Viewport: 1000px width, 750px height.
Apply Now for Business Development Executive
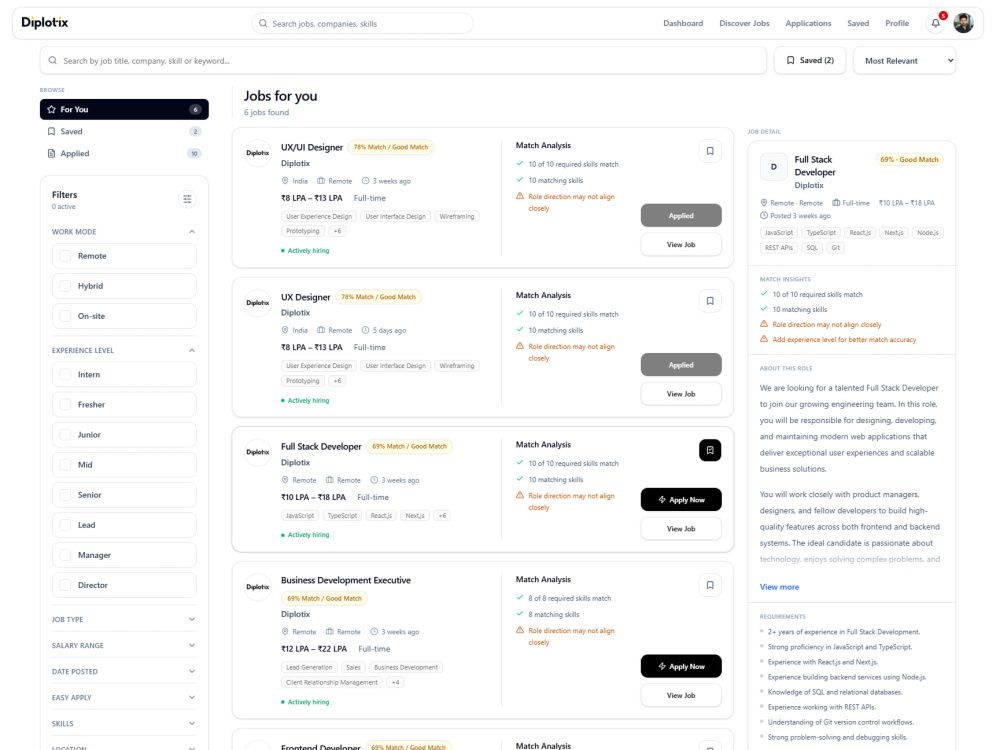click(x=681, y=666)
